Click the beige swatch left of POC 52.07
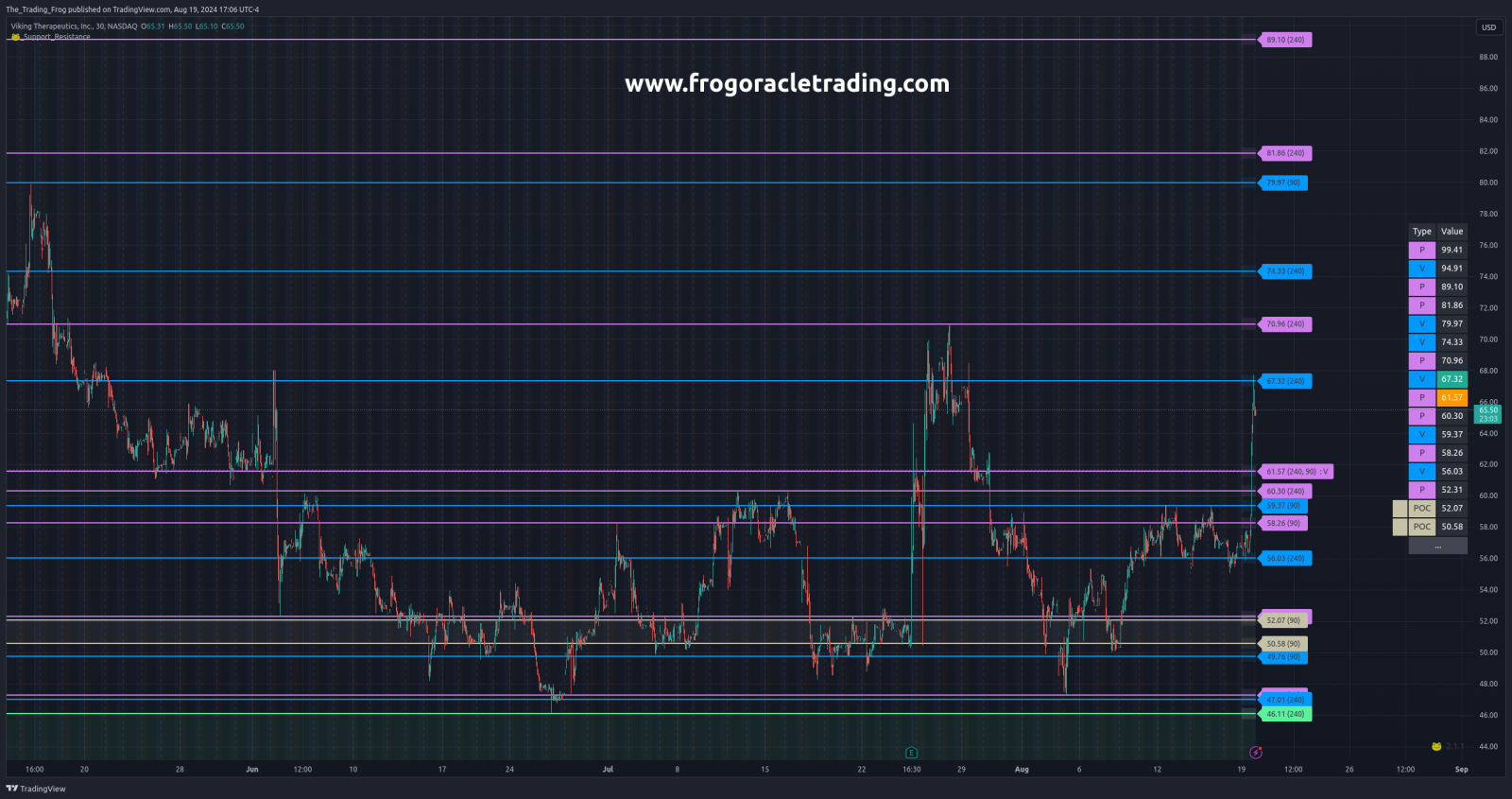The height and width of the screenshot is (799, 1512). [1400, 509]
